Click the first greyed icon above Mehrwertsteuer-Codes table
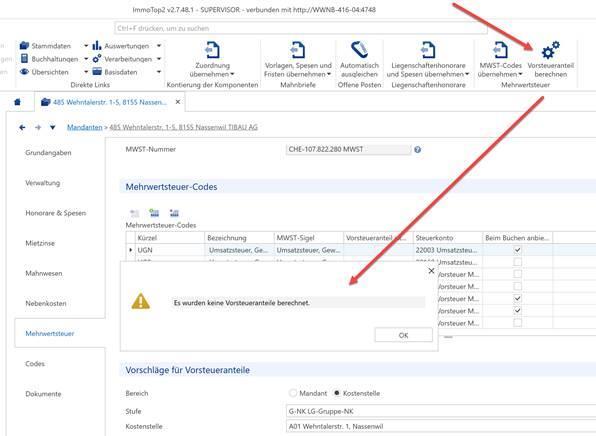Screen dimensions: 596x436 tap(135, 213)
